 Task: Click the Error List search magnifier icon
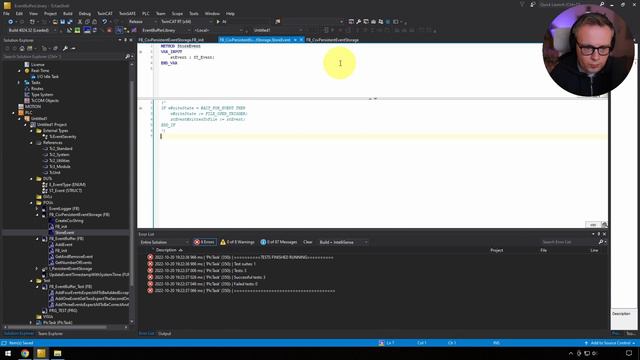coord(601,242)
